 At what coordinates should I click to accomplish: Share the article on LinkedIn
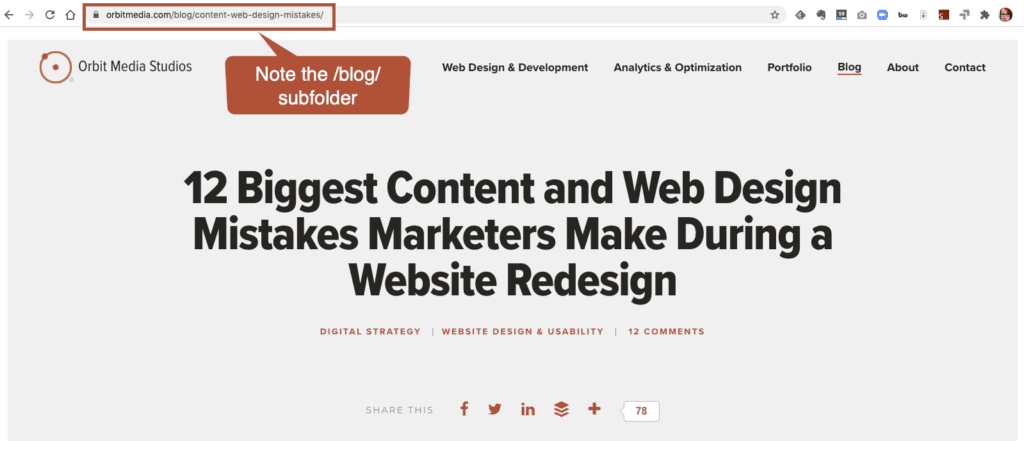528,409
